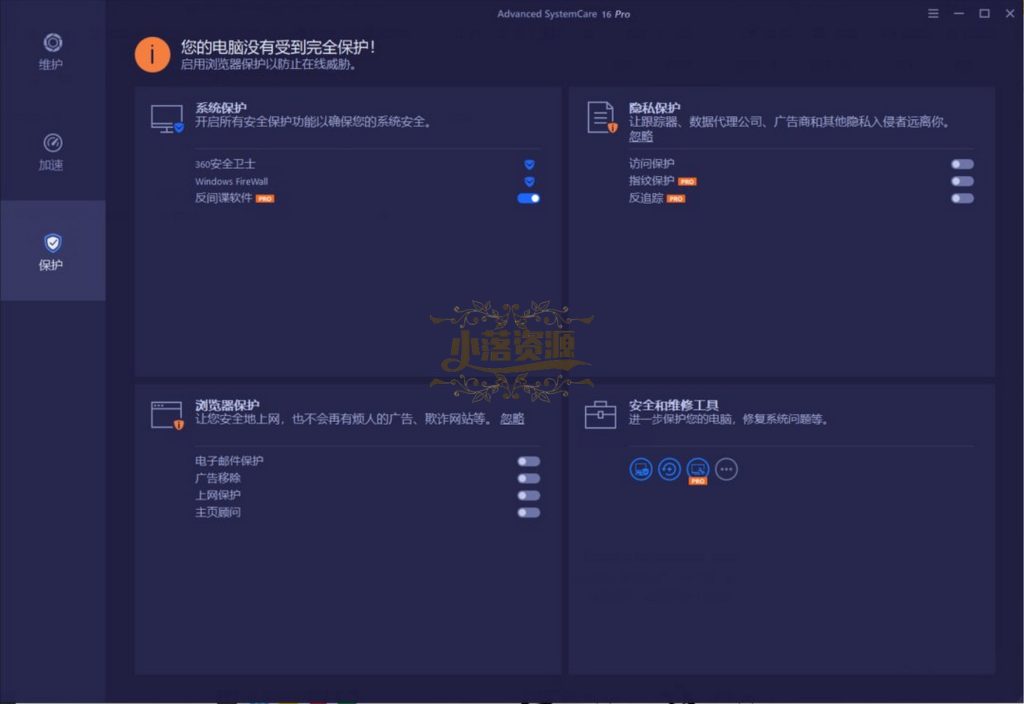Open the monitor tool icon without PRO badge
The image size is (1024, 704).
(x=641, y=469)
